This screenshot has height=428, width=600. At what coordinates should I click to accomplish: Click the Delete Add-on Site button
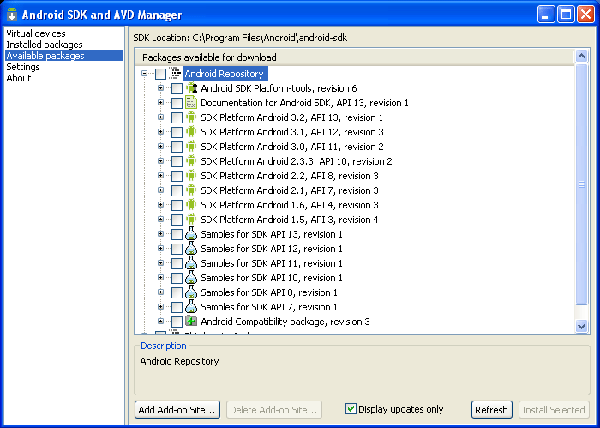point(274,410)
